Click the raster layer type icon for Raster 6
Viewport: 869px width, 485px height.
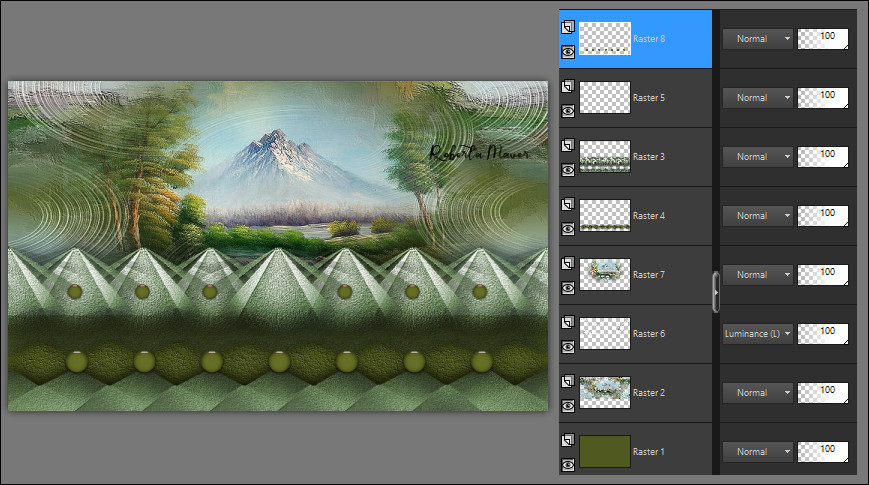(x=568, y=322)
